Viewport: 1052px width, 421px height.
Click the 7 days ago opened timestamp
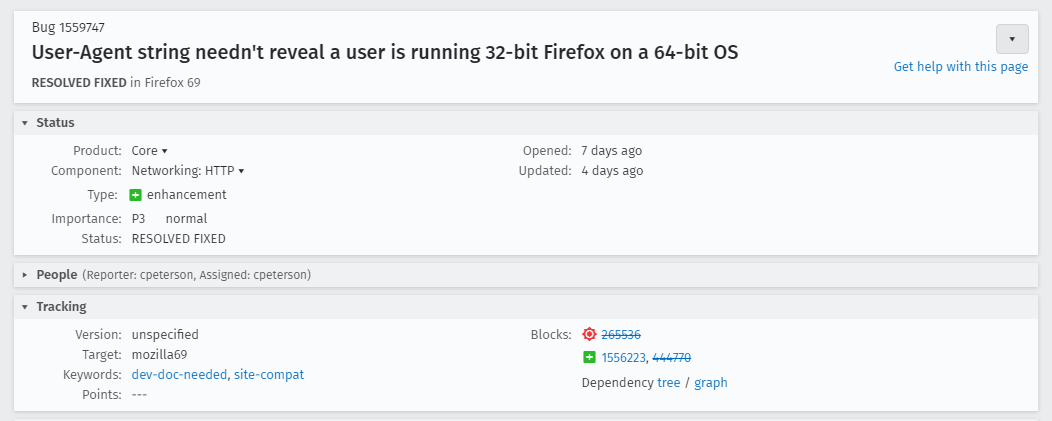611,151
